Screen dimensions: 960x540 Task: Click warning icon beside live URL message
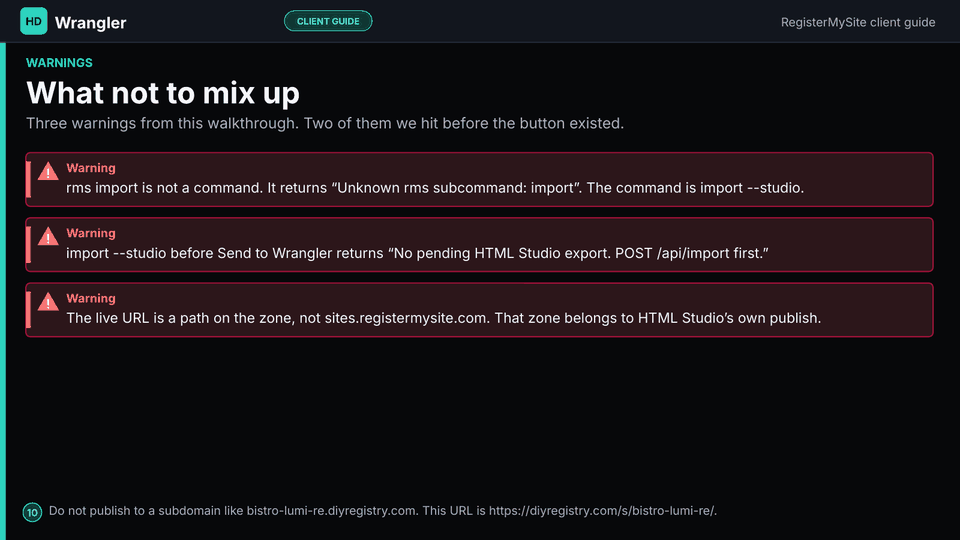[48, 302]
